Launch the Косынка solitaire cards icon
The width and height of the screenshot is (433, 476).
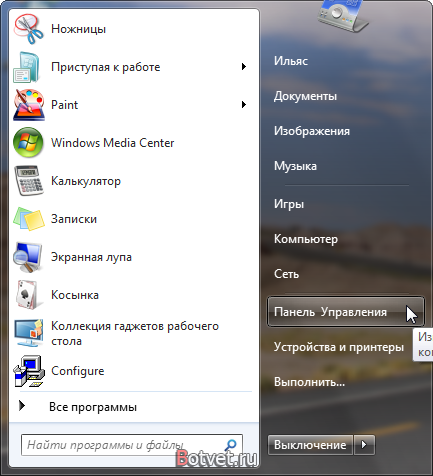click(x=28, y=295)
